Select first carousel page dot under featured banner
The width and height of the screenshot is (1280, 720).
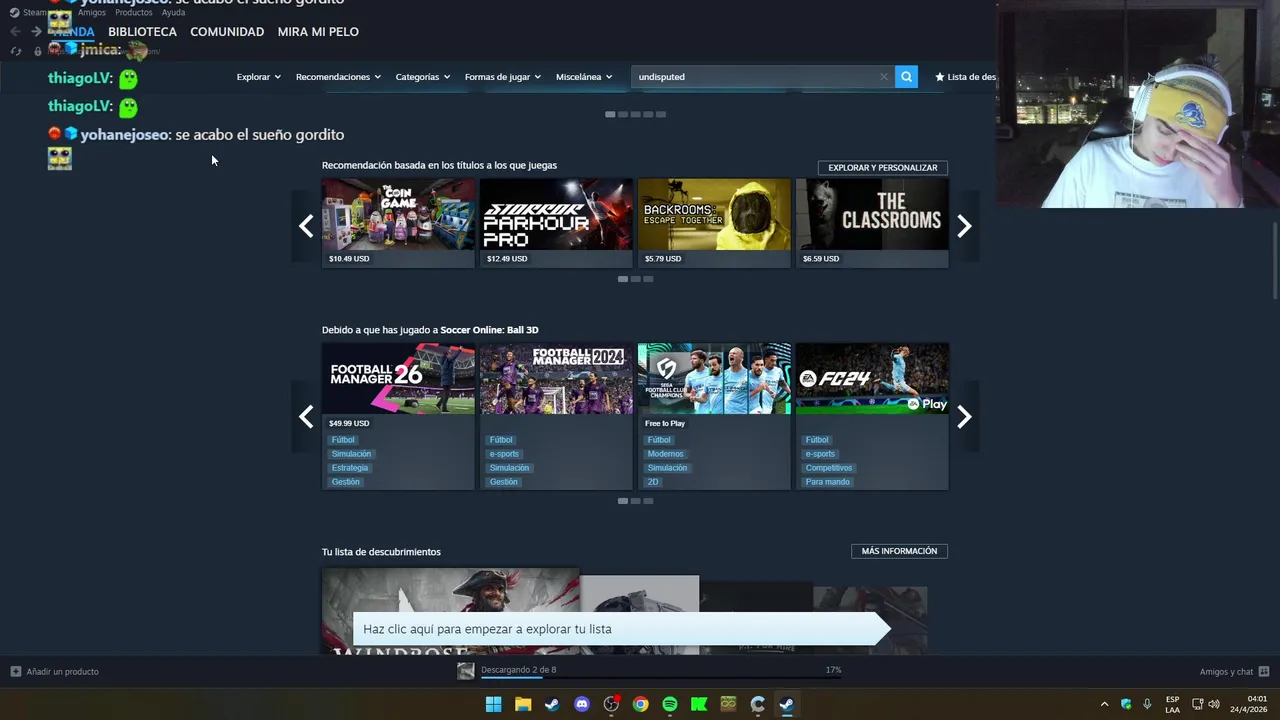pyautogui.click(x=610, y=114)
